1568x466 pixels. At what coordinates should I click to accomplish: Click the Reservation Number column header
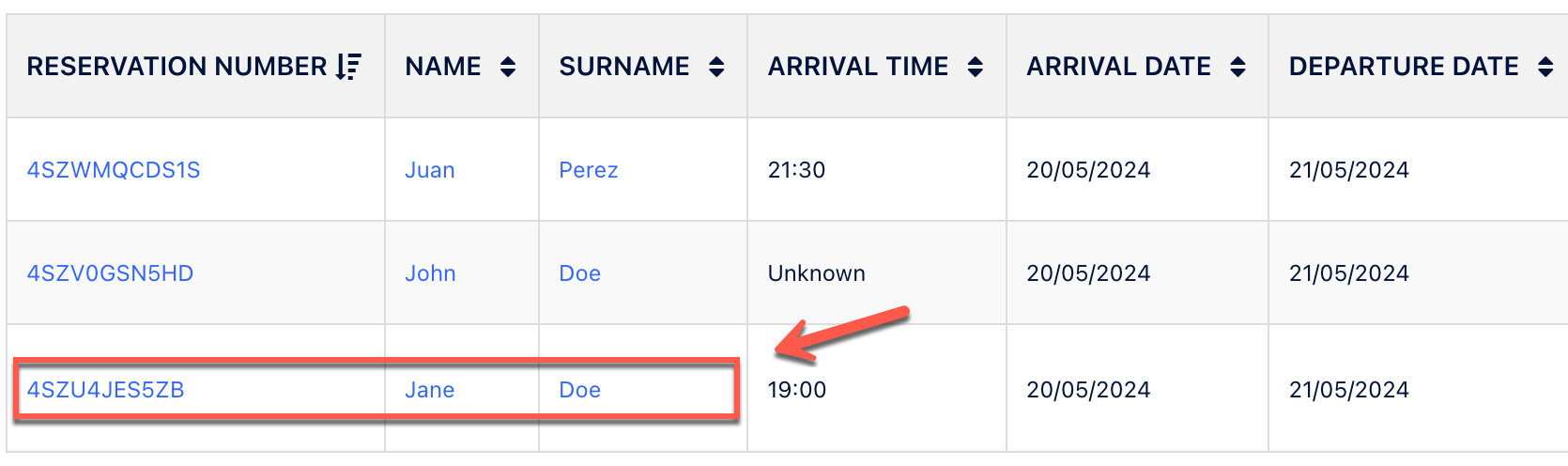177,67
